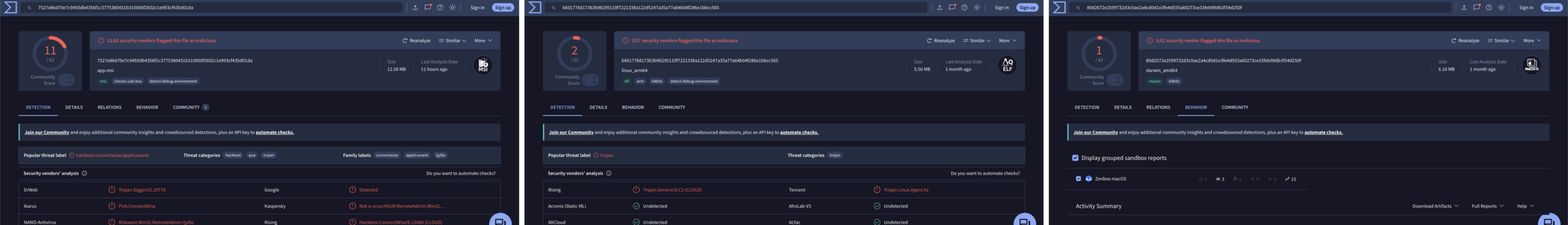Toggle light theme sun icon in linux_arm64 window
This screenshot has height=225, width=1568.
[x=977, y=7]
